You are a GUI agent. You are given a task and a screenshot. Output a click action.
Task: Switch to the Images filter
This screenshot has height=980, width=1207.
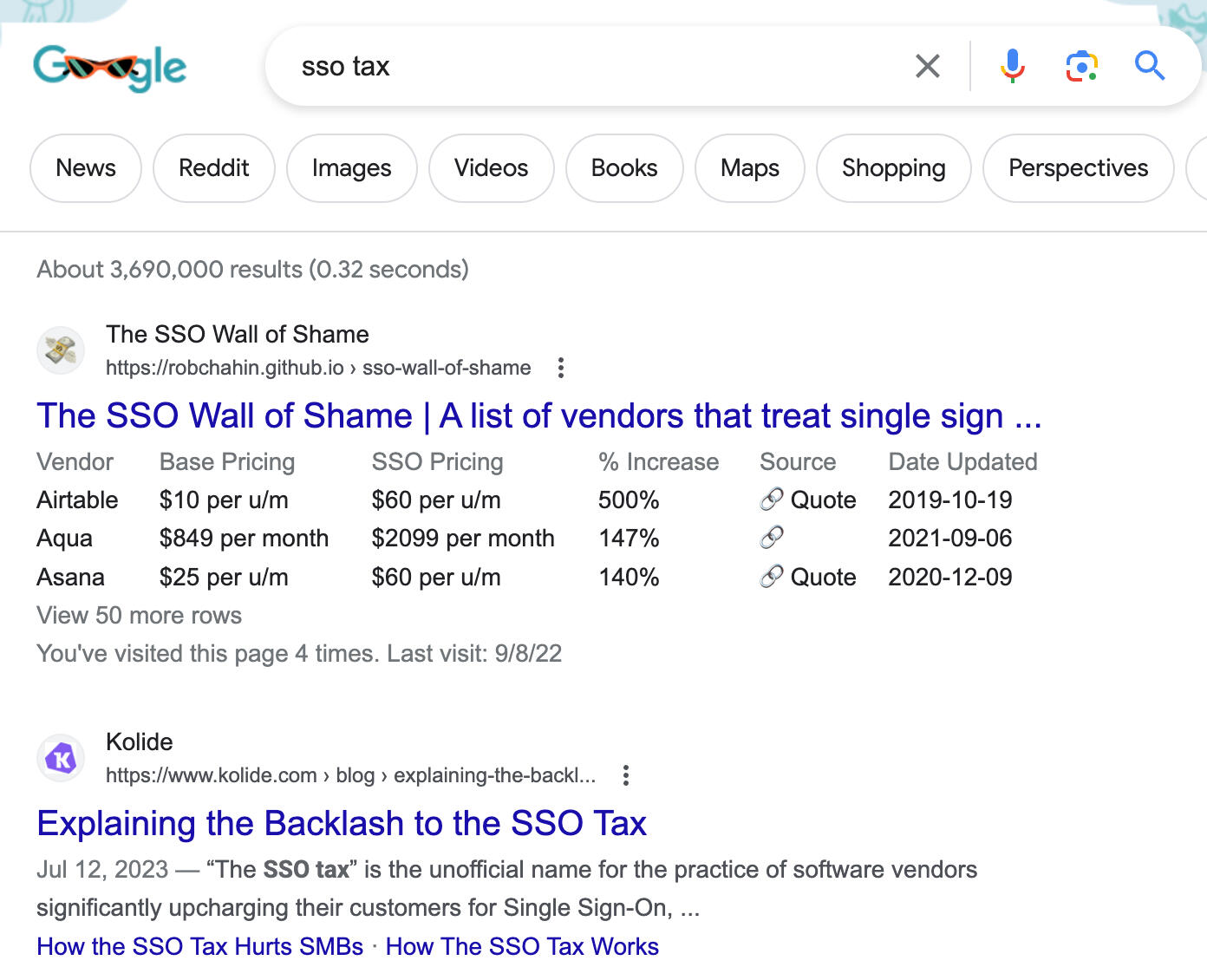point(352,168)
